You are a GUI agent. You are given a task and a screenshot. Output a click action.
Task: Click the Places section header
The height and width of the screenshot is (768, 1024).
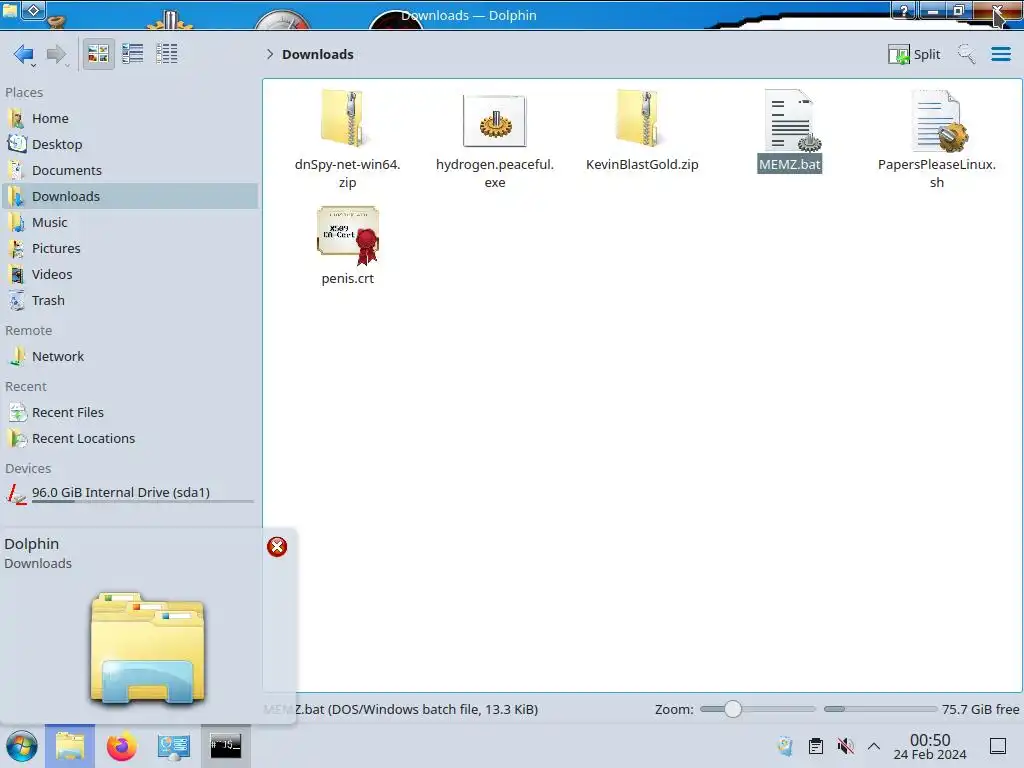[24, 93]
